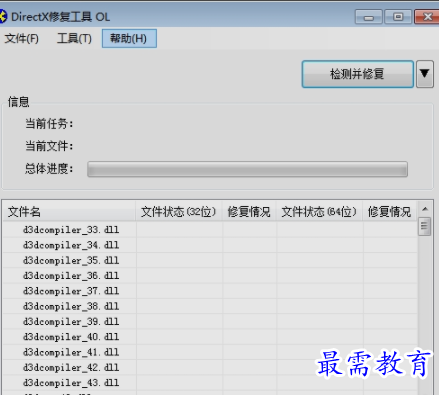Maximize the DirectX修复工具 window
This screenshot has width=439, height=395.
[398, 17]
